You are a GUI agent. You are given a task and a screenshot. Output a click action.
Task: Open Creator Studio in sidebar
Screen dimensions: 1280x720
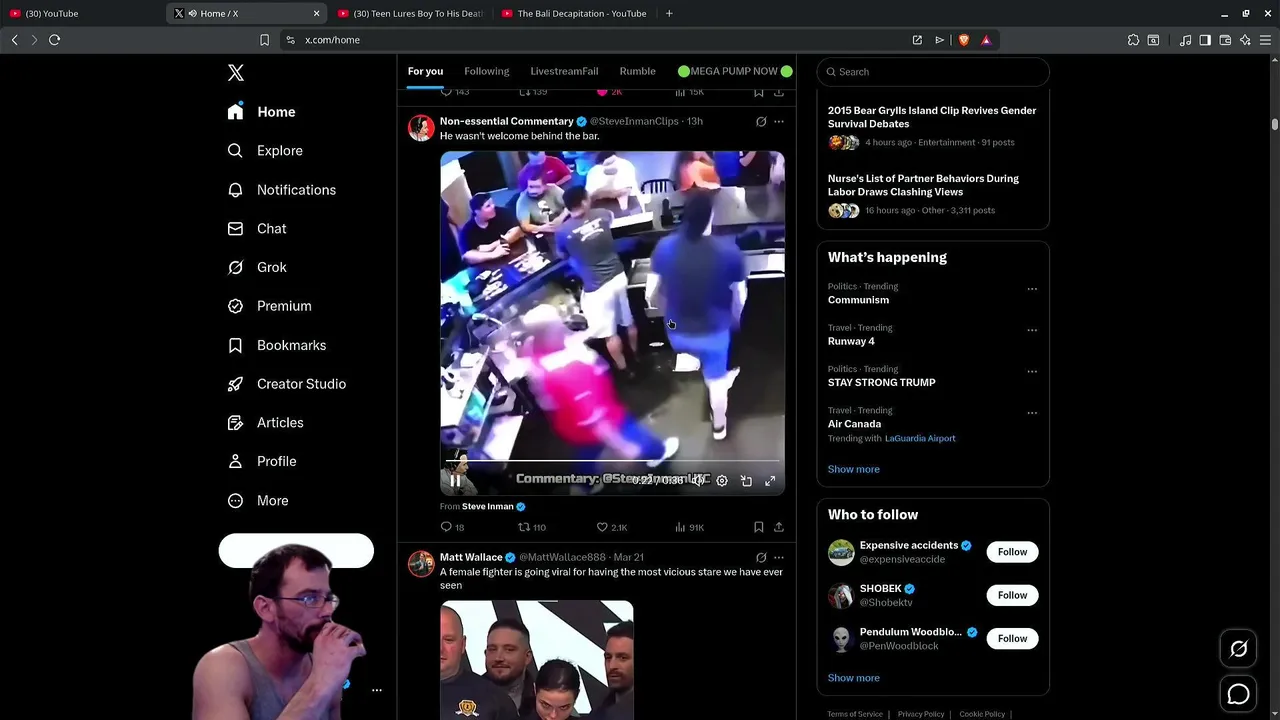pos(287,384)
